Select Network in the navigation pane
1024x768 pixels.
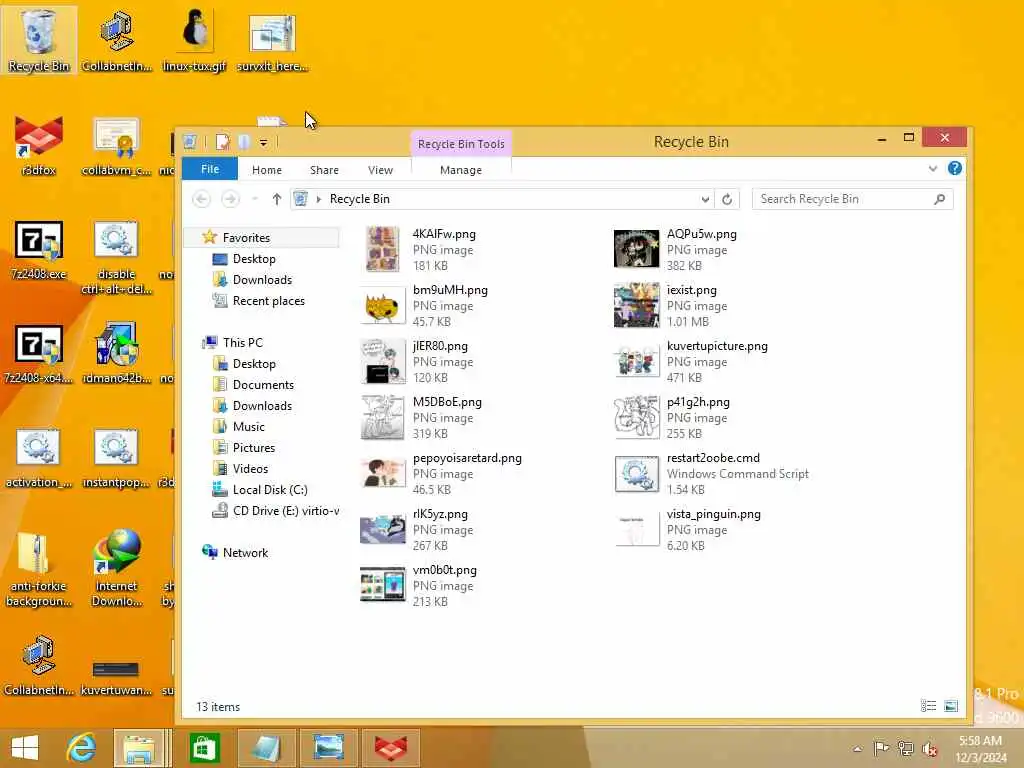point(245,552)
